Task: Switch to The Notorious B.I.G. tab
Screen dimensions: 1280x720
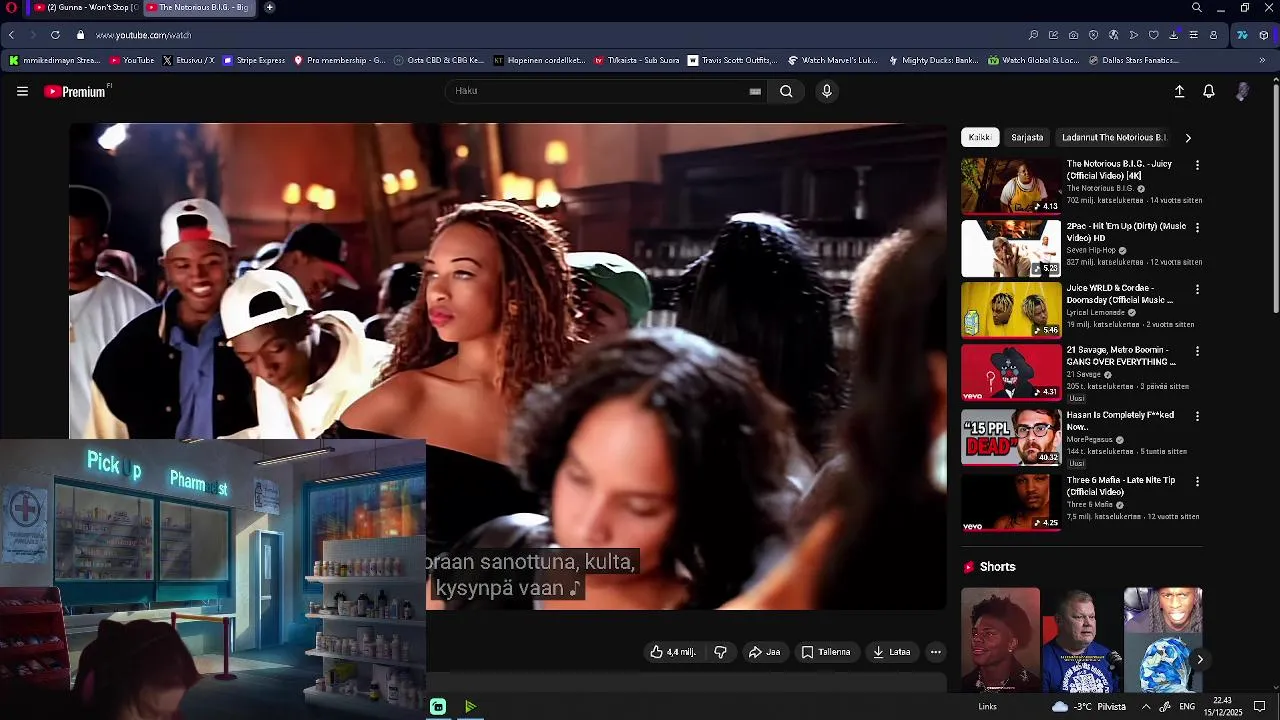Action: pos(197,7)
